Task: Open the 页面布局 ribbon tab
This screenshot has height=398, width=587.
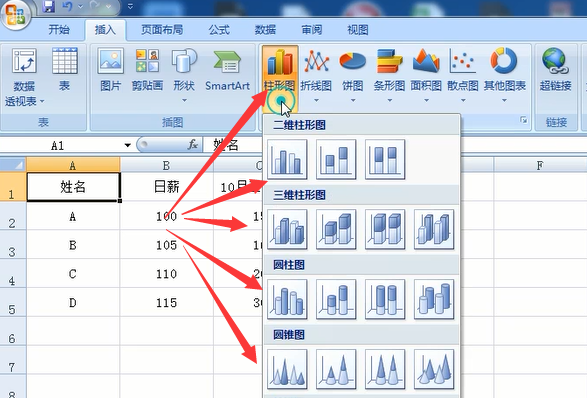Action: pyautogui.click(x=162, y=30)
